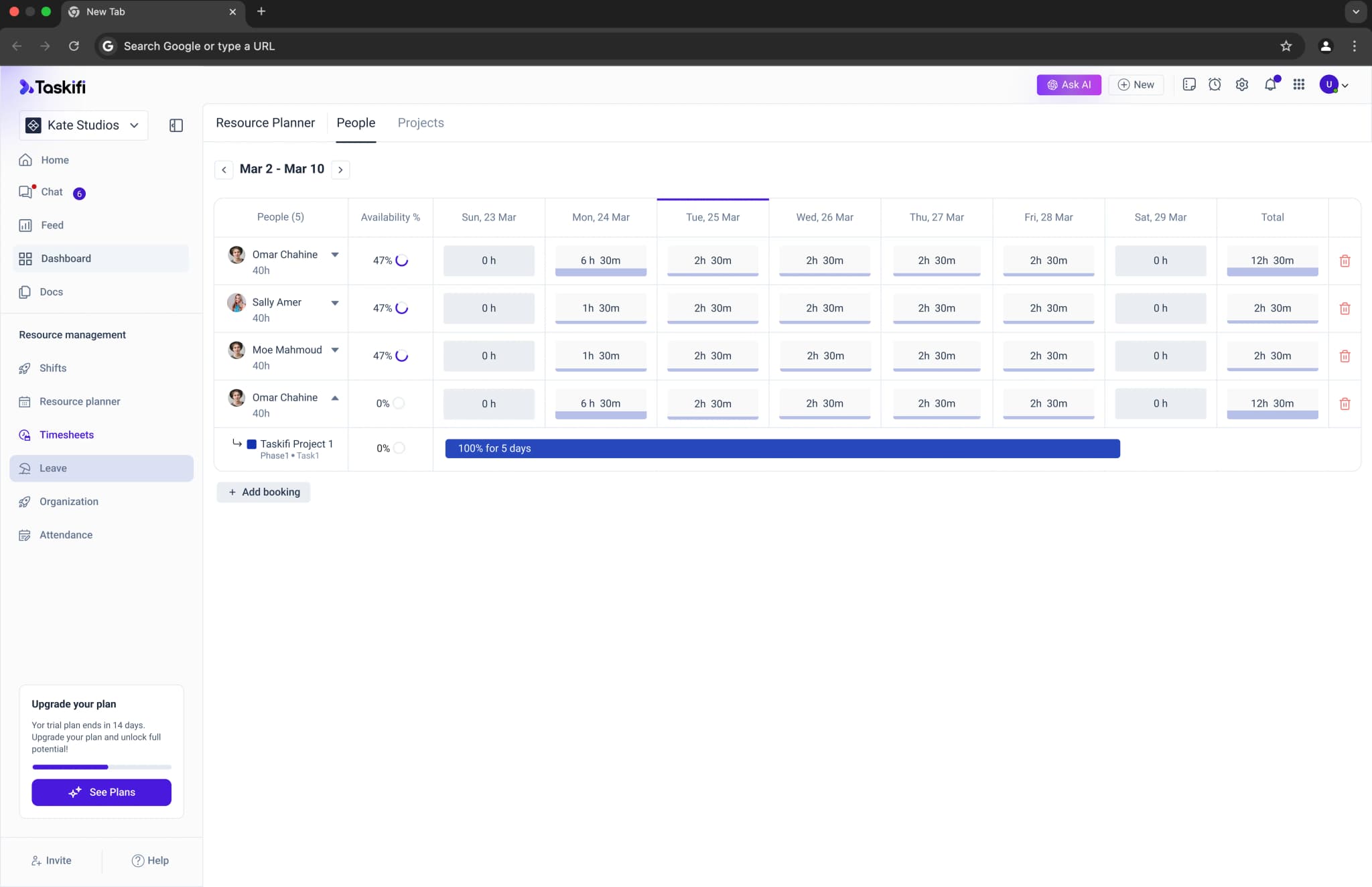This screenshot has height=887, width=1372.
Task: Click the See Plans button
Action: [102, 793]
